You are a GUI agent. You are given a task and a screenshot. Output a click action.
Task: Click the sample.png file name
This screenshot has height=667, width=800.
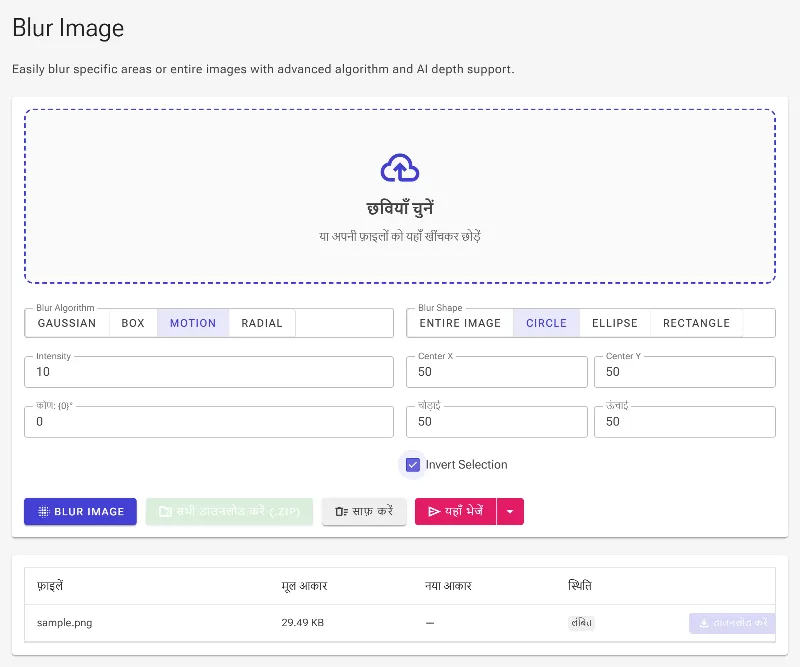[x=64, y=623]
